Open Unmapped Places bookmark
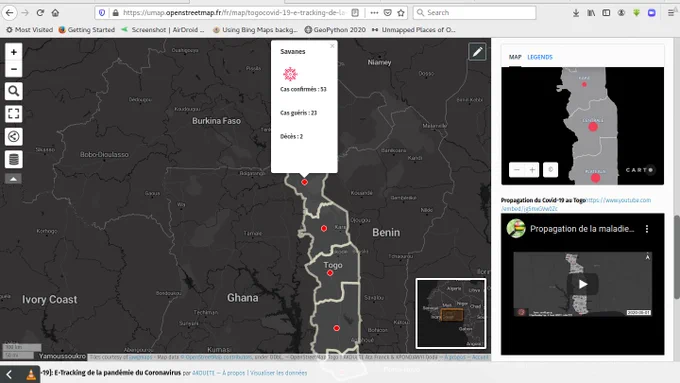 413,29
